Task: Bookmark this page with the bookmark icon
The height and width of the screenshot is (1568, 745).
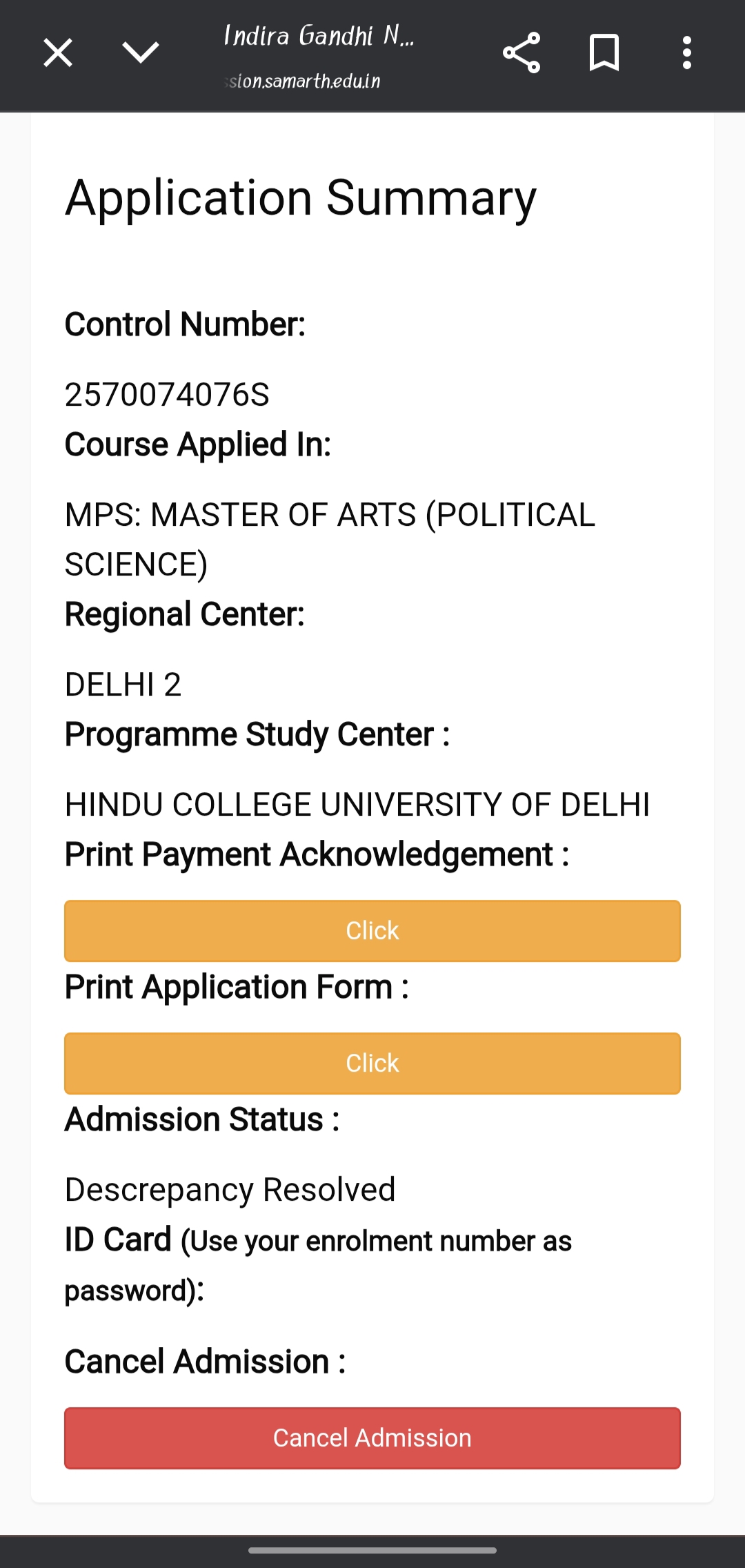Action: (x=604, y=52)
